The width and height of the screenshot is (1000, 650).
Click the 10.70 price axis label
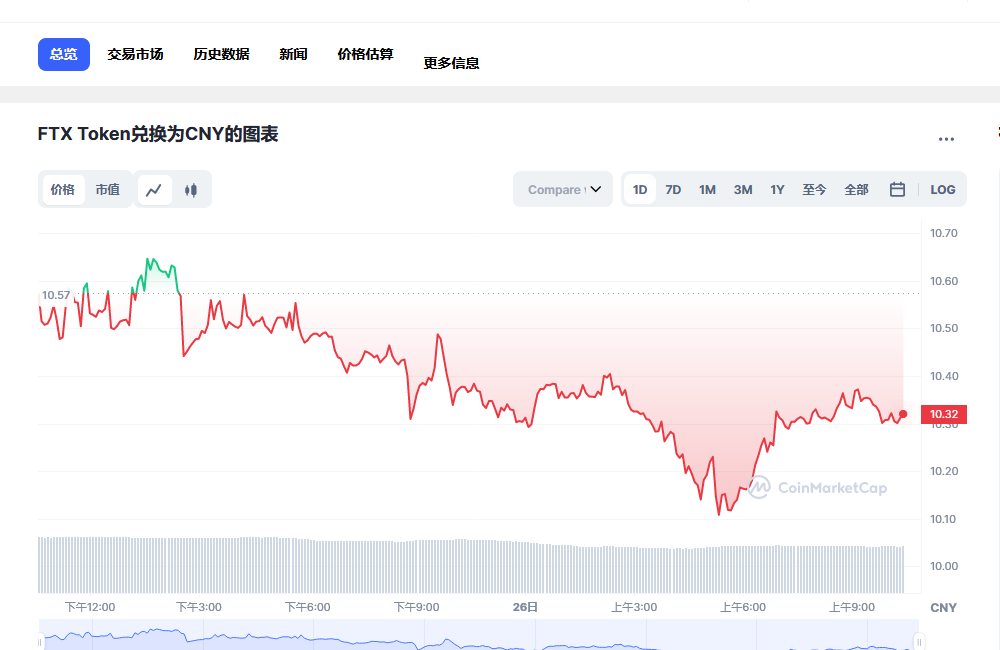[x=944, y=233]
